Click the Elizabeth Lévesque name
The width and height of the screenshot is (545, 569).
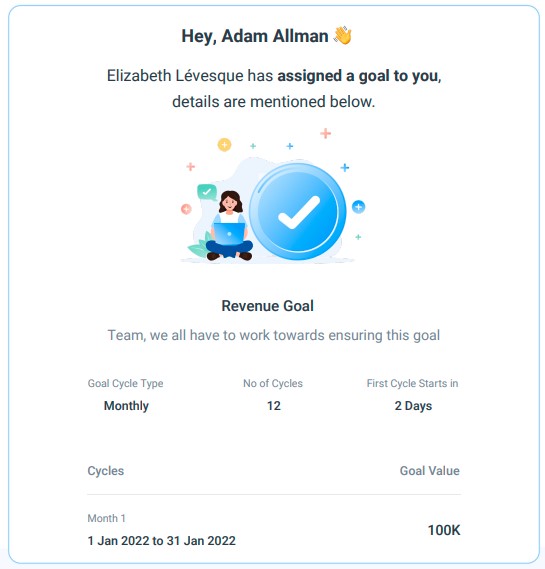175,76
